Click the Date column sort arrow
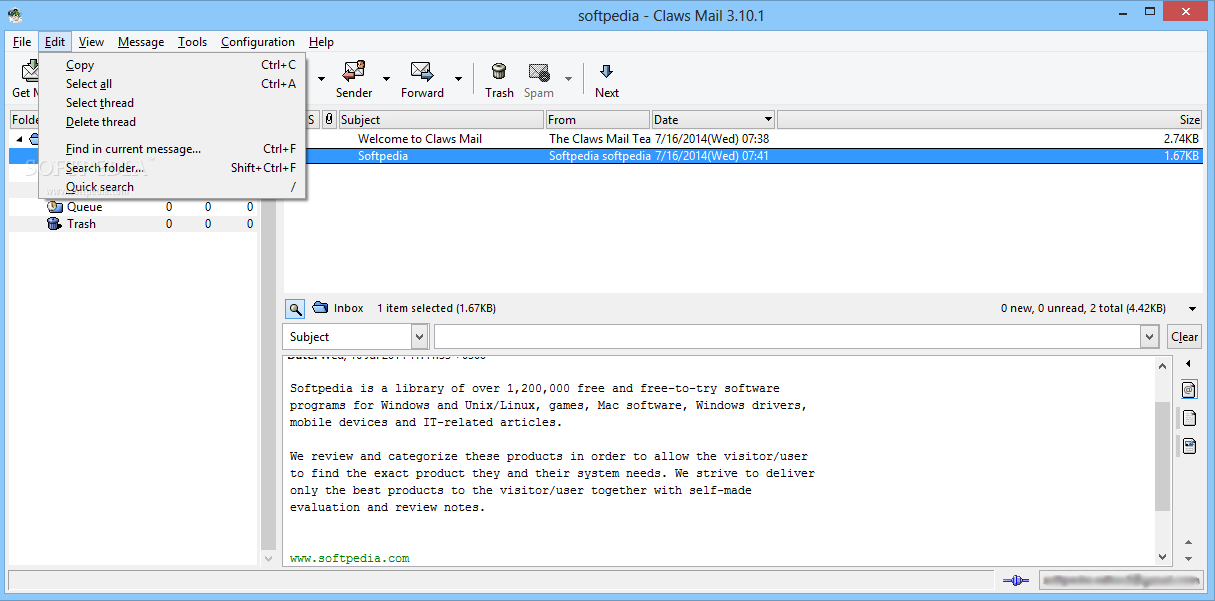The image size is (1215, 601). pos(767,120)
